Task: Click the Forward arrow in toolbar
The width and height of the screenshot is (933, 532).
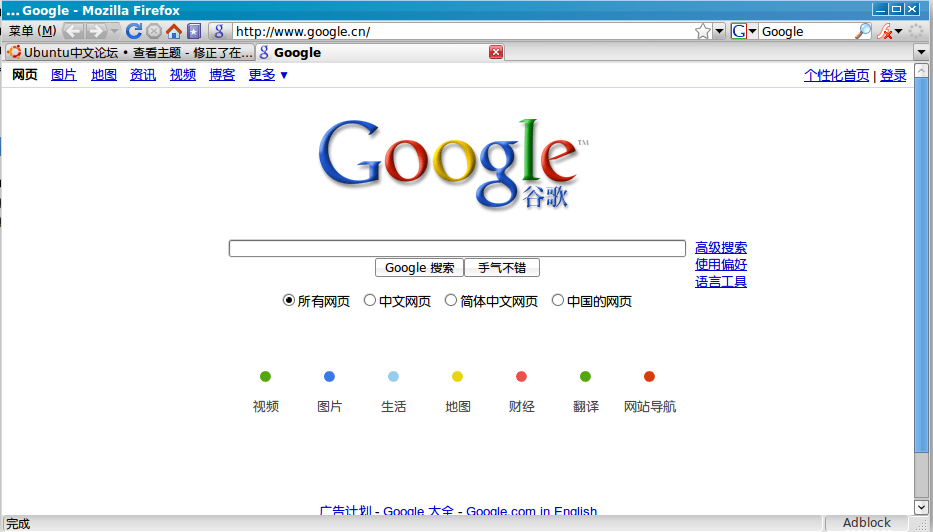Action: pos(96,31)
